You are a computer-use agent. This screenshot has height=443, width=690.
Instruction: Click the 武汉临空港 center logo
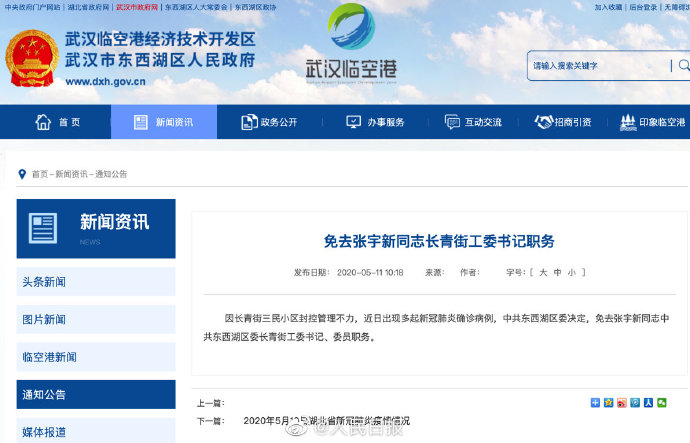(351, 46)
